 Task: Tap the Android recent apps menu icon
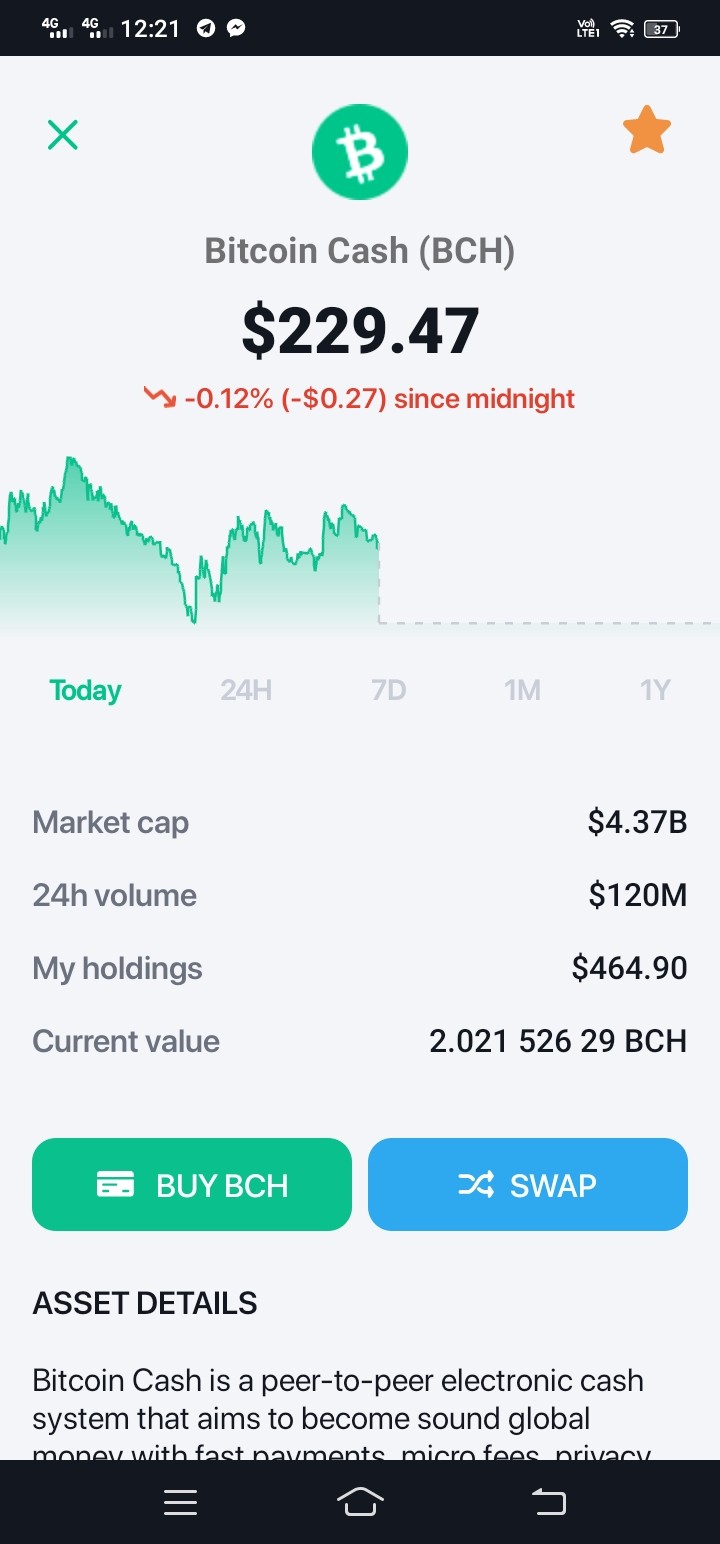tap(180, 1502)
